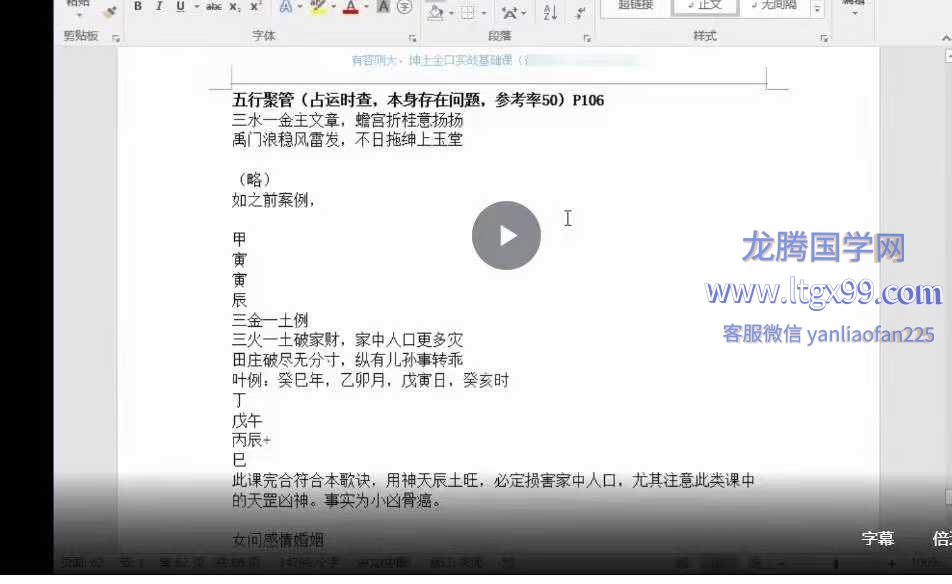Expand the highlight color dropdown arrow

click(333, 7)
